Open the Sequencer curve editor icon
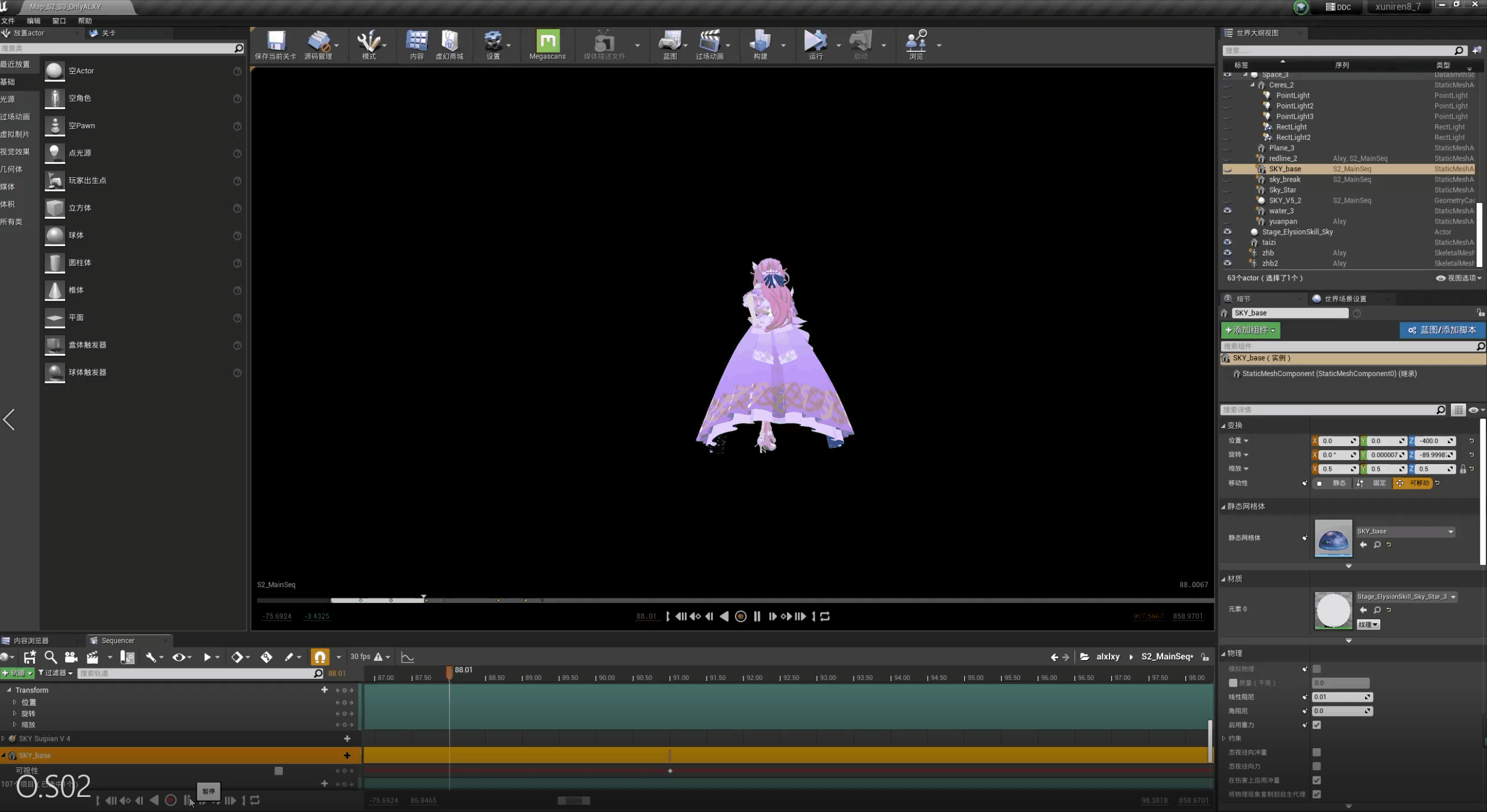This screenshot has width=1487, height=812. [408, 657]
